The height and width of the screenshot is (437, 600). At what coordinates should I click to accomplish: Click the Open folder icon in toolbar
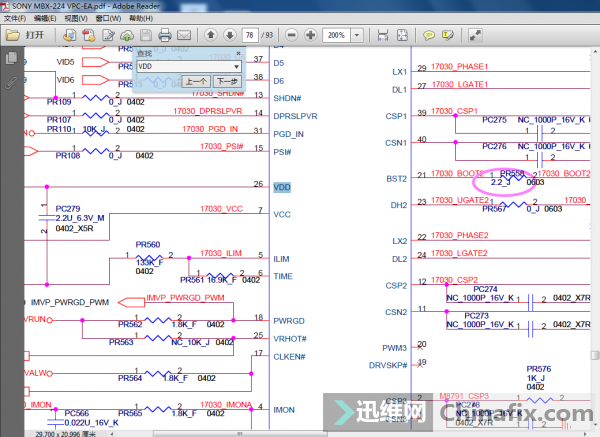pos(12,35)
